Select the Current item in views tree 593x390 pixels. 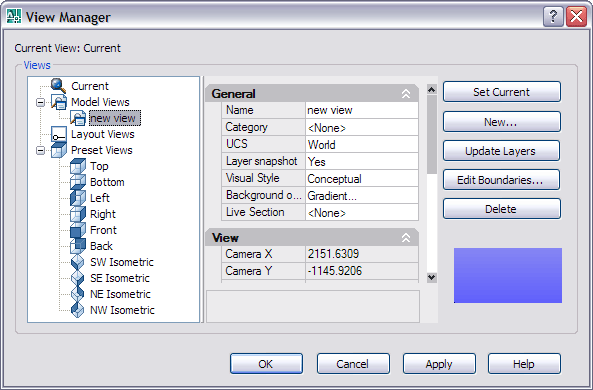[90, 86]
